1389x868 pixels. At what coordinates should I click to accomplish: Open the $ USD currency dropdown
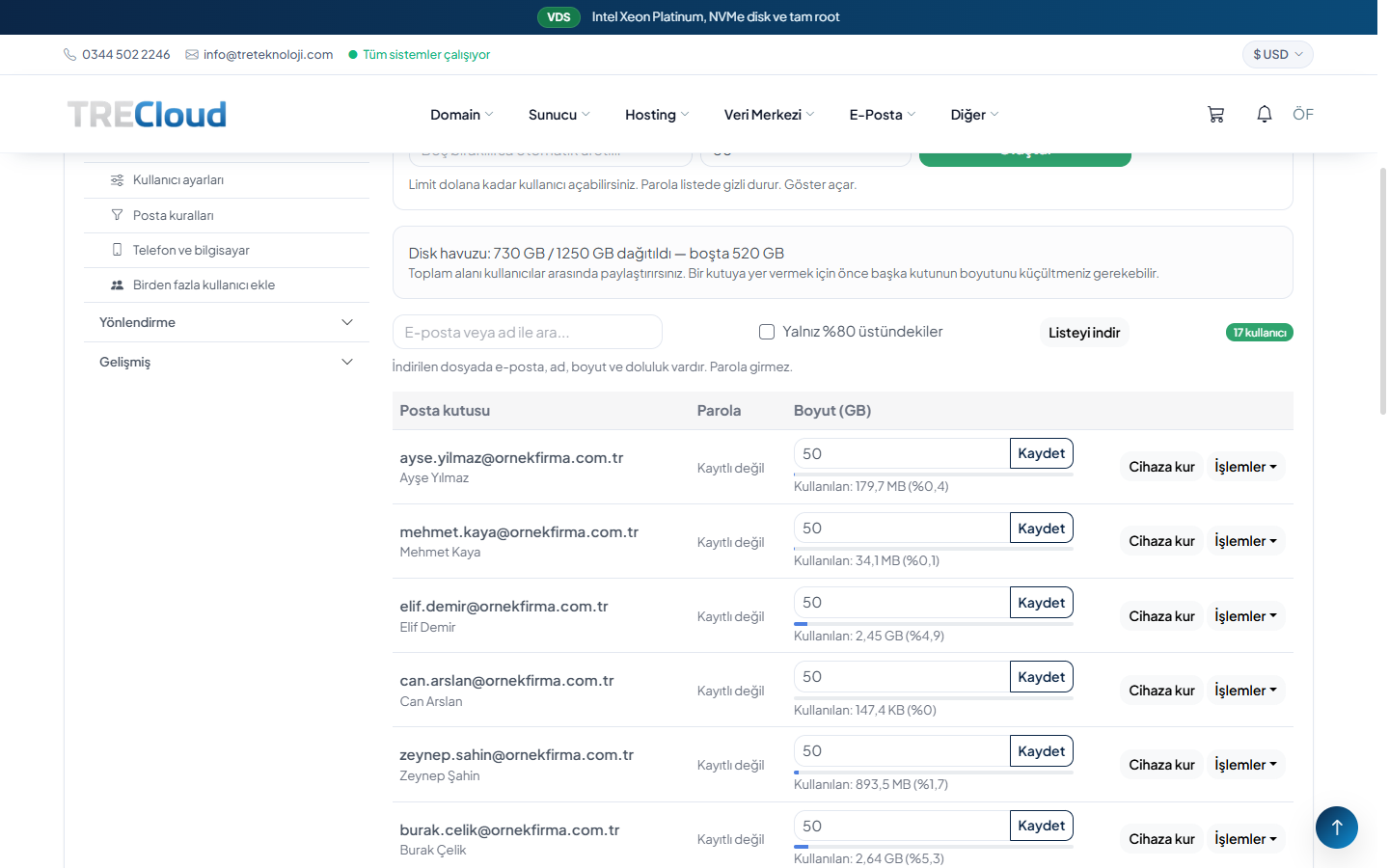(1278, 54)
